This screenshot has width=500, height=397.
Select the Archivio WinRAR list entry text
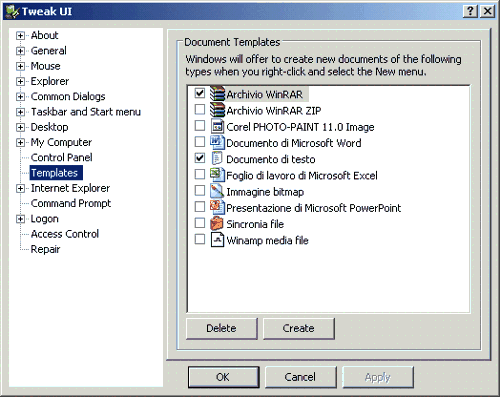click(x=265, y=94)
